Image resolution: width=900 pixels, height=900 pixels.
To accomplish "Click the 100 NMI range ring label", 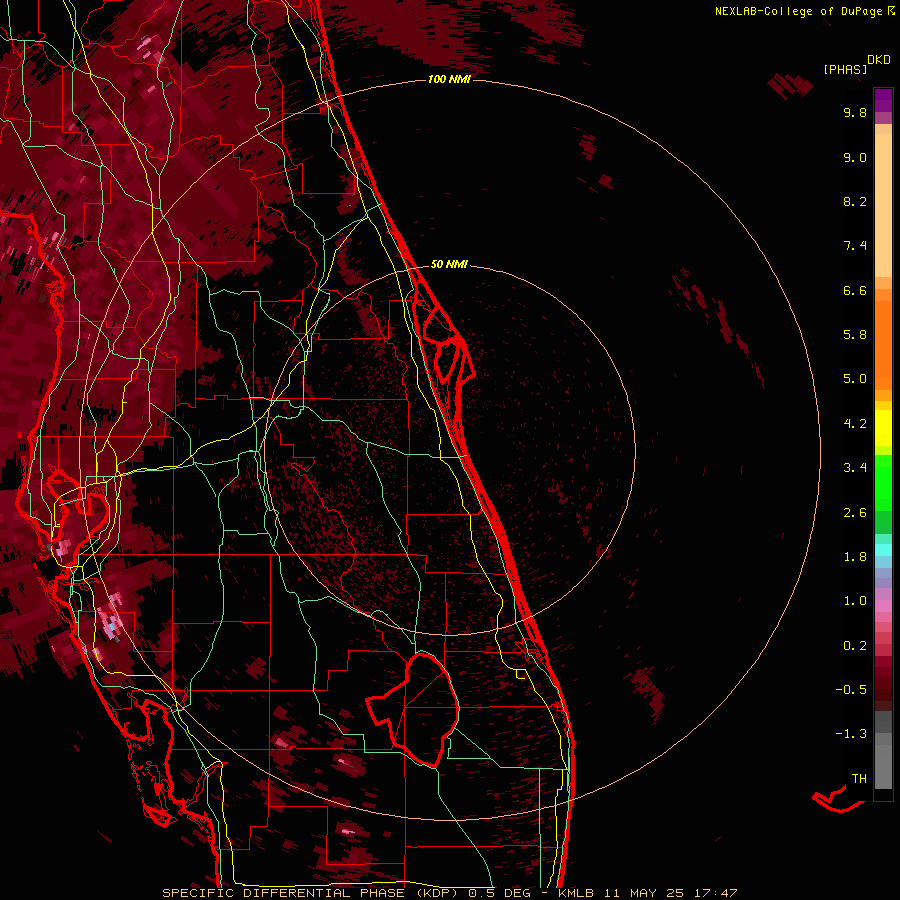I will [x=449, y=79].
